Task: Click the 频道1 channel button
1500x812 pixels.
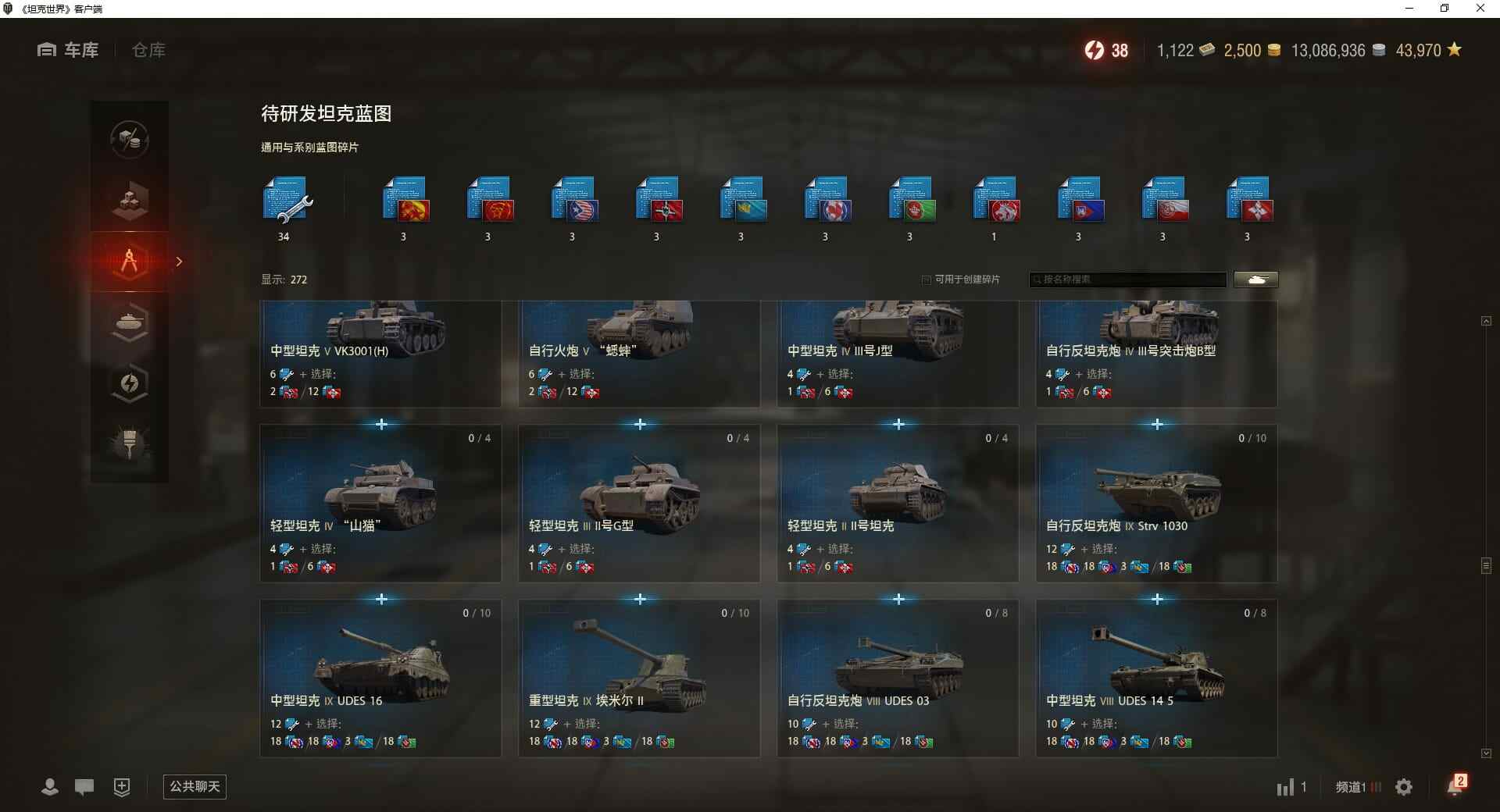Action: pos(1358,787)
